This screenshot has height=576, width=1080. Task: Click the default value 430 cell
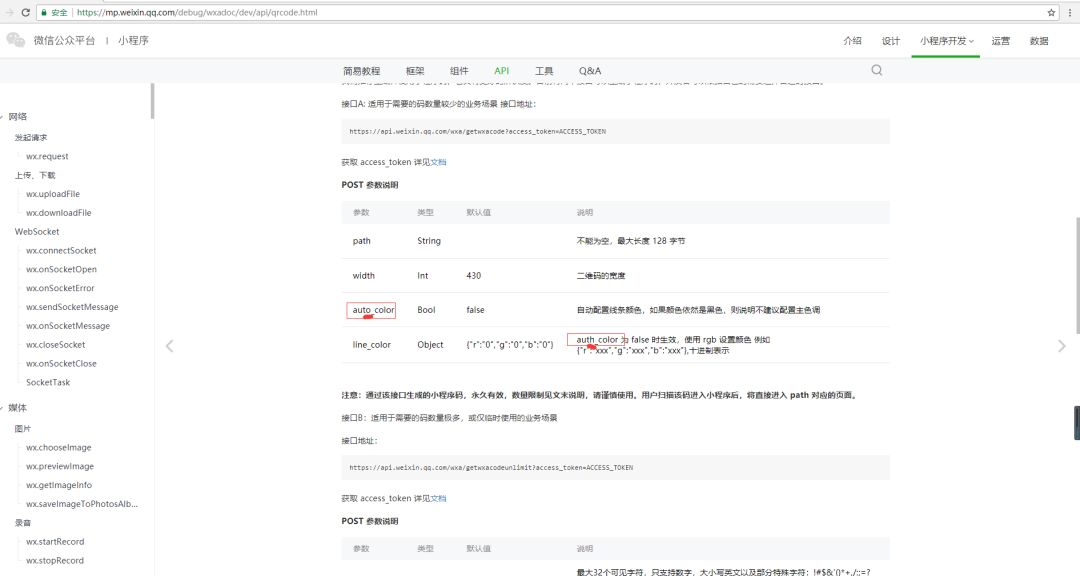(474, 276)
